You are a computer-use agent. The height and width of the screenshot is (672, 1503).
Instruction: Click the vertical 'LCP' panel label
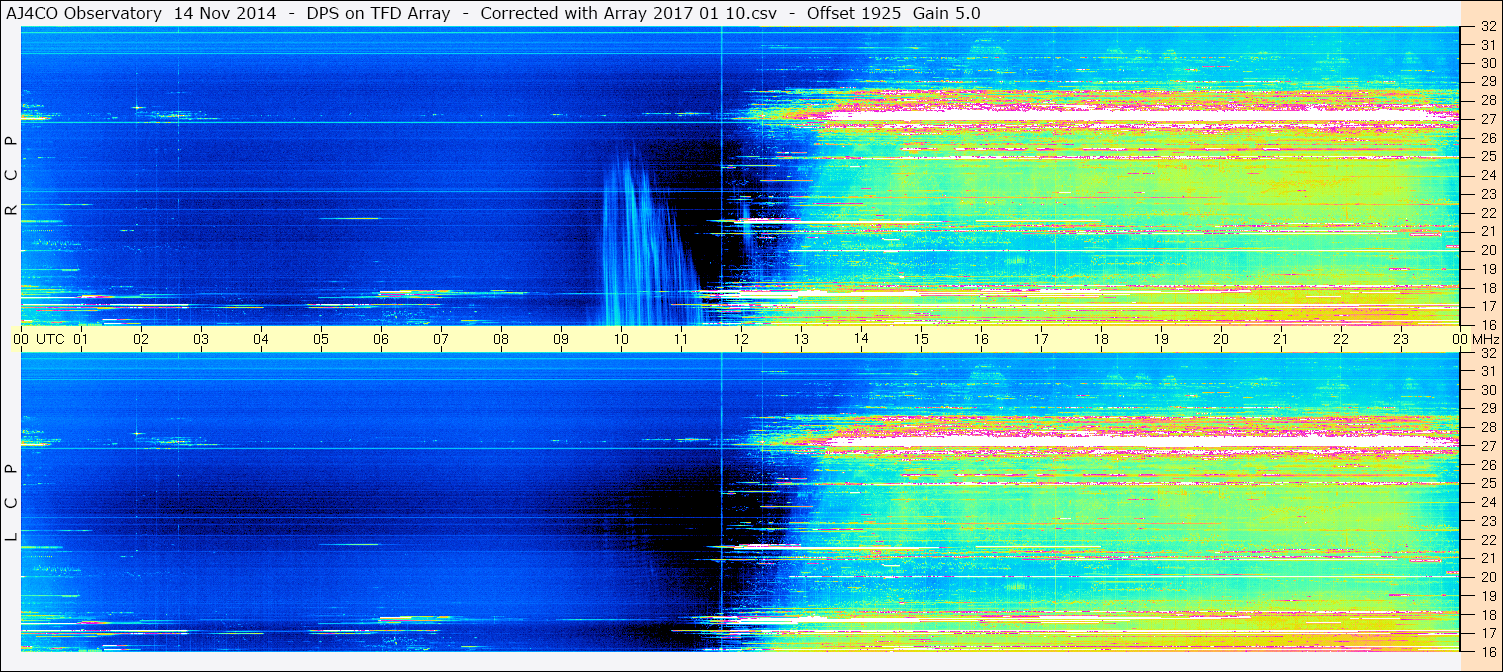[11, 503]
